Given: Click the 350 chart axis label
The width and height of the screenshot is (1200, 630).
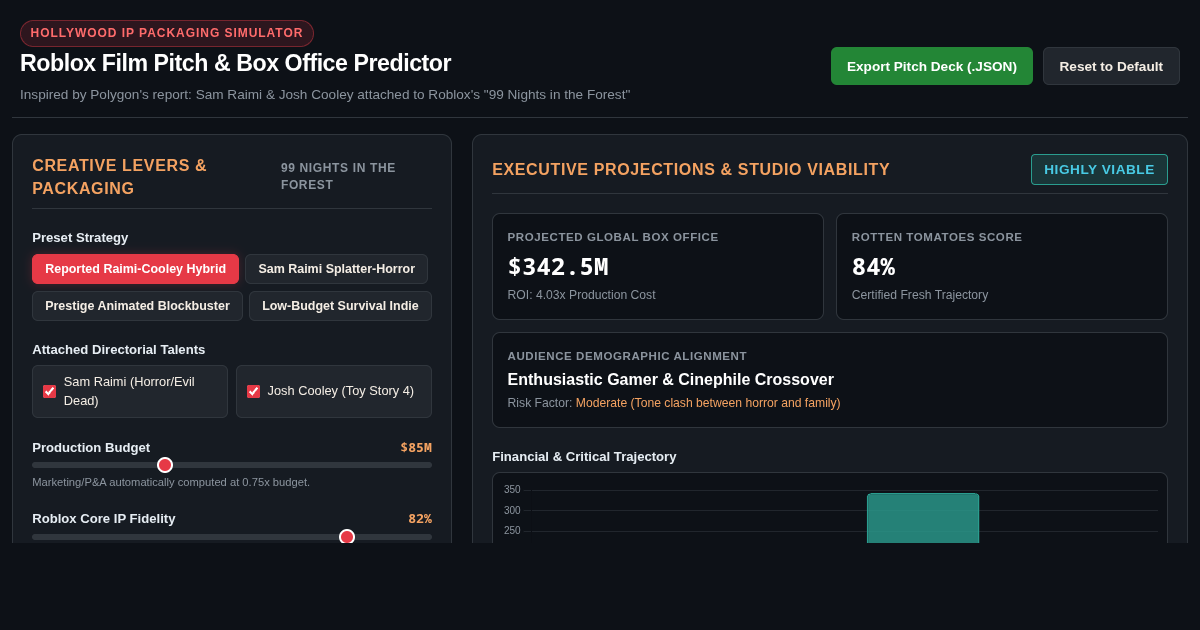Looking at the screenshot, I should pos(512,489).
